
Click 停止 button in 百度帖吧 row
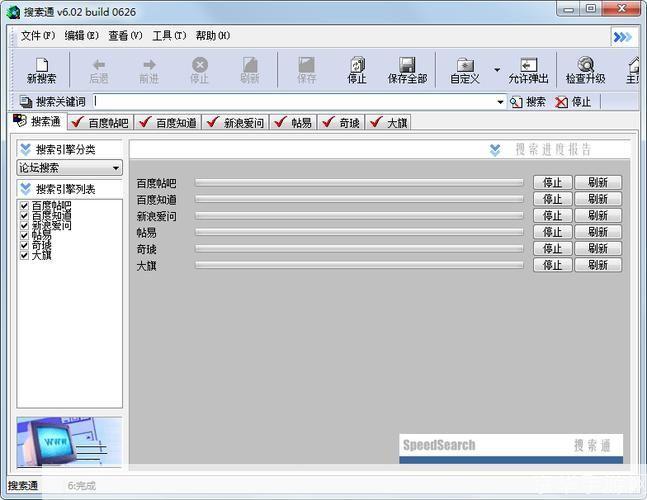click(x=553, y=182)
